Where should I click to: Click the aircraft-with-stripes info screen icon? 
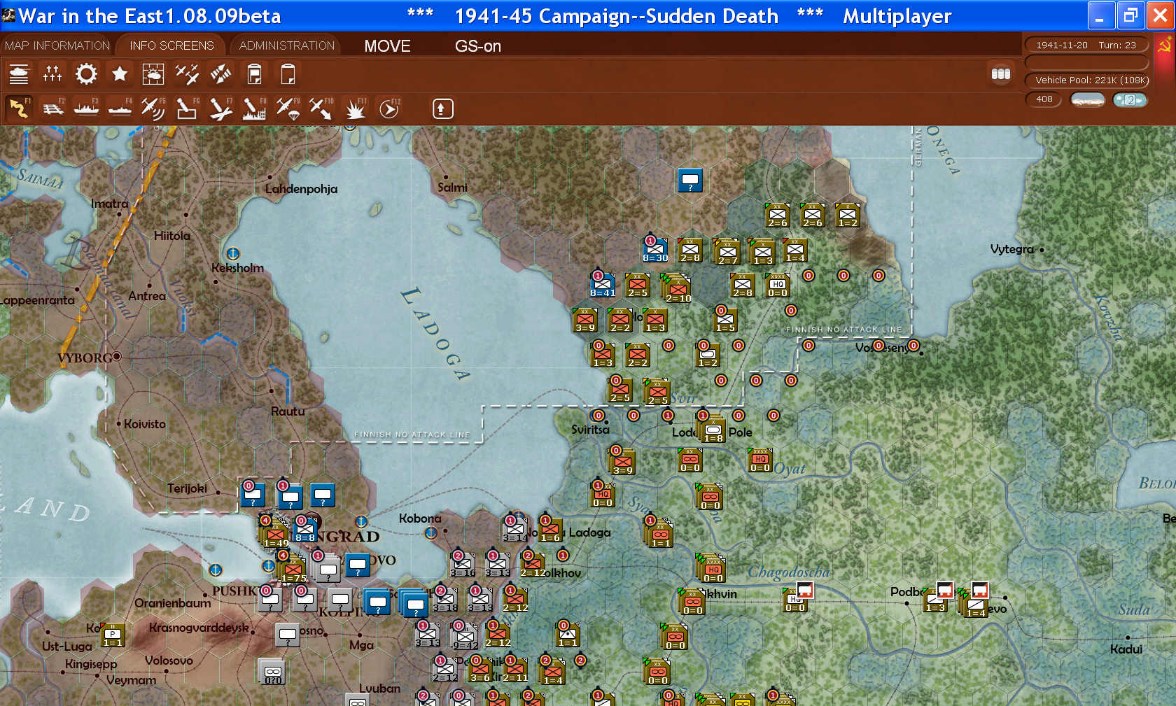tap(220, 74)
